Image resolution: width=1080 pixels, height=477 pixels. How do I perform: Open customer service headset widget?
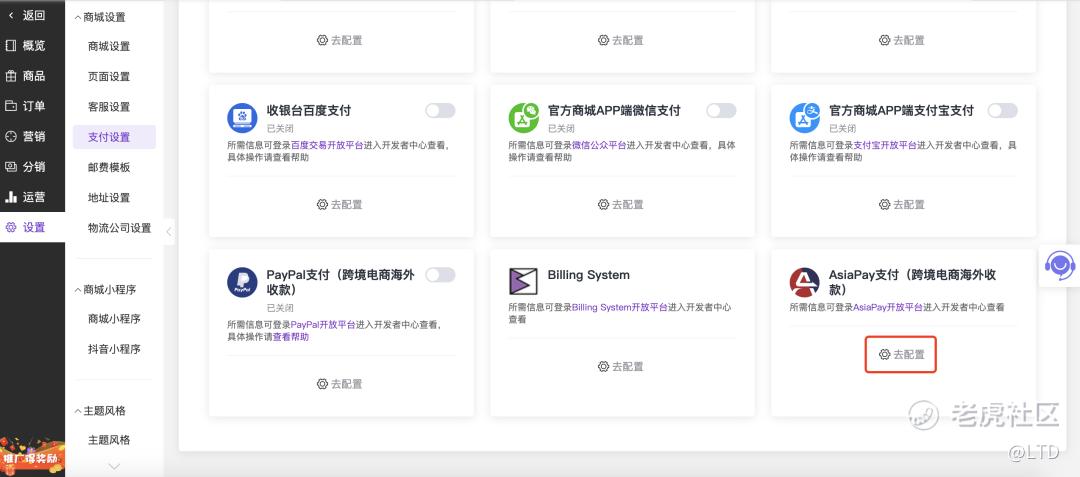tap(1059, 265)
